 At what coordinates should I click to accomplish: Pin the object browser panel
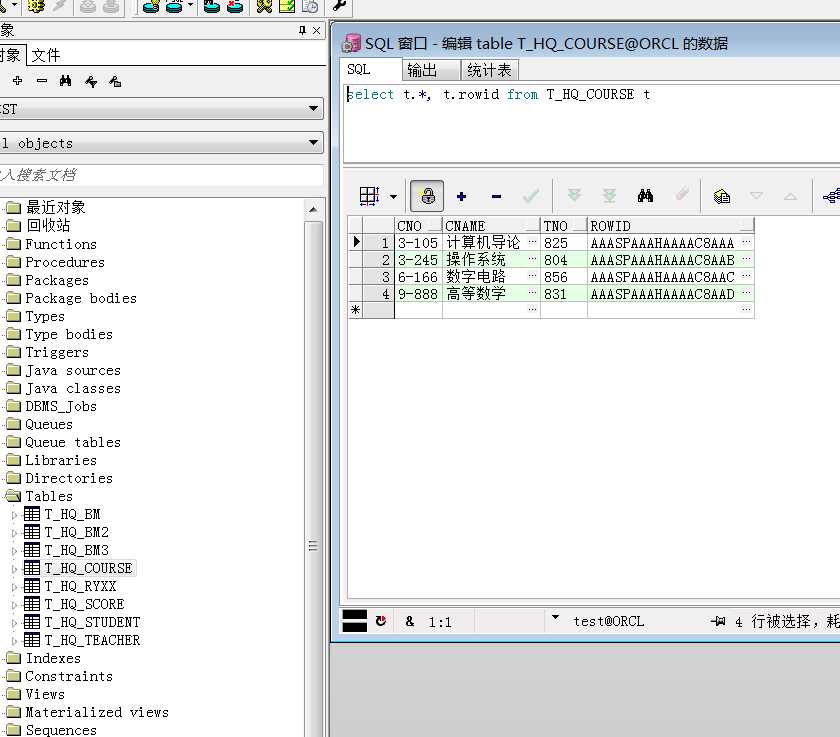[x=303, y=31]
